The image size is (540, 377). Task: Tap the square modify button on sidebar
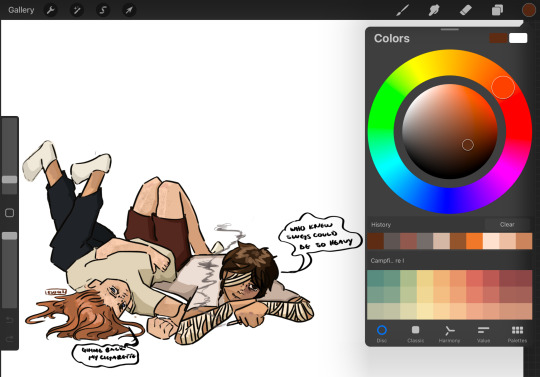pos(10,213)
